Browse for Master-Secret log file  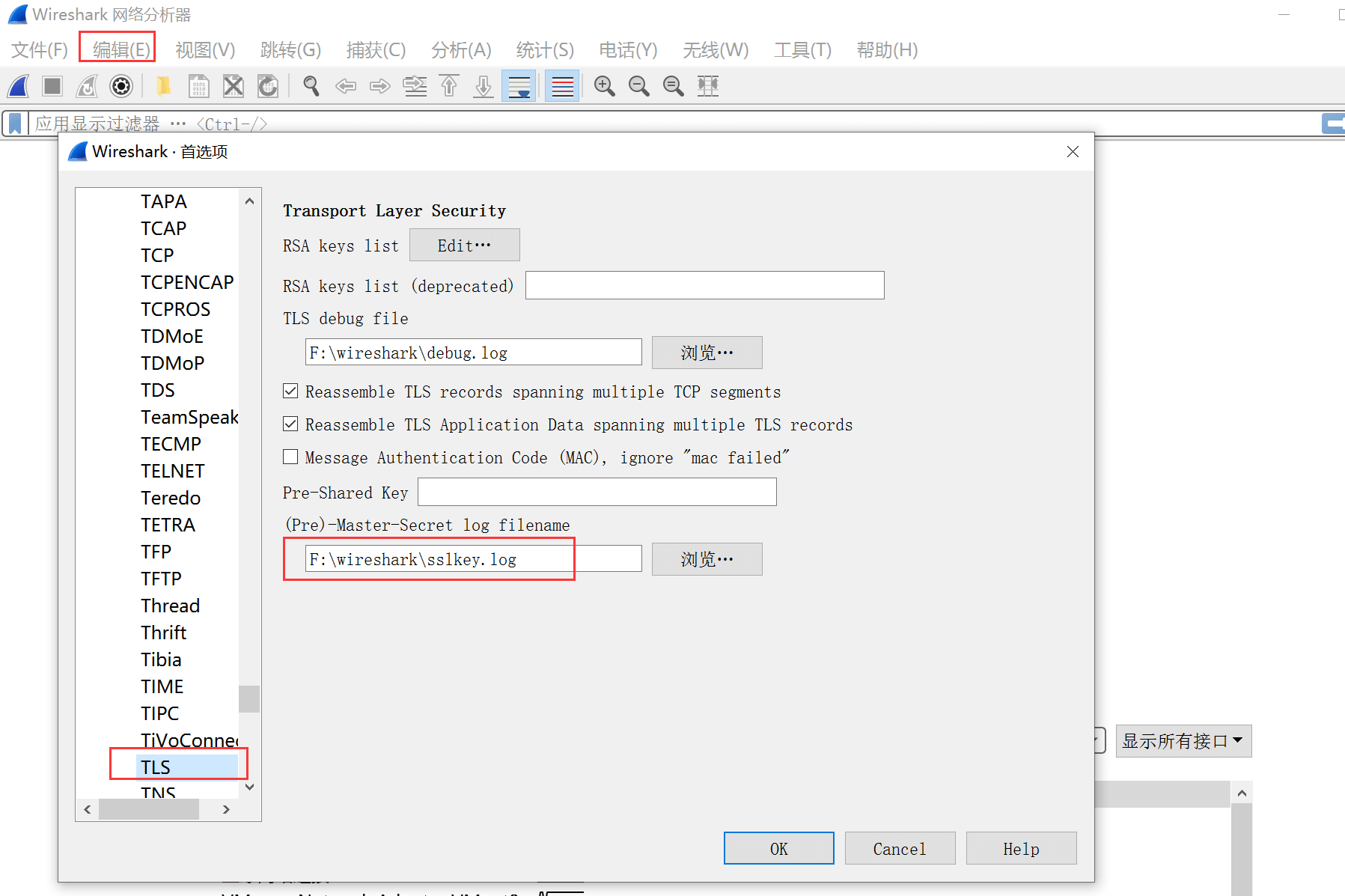707,559
